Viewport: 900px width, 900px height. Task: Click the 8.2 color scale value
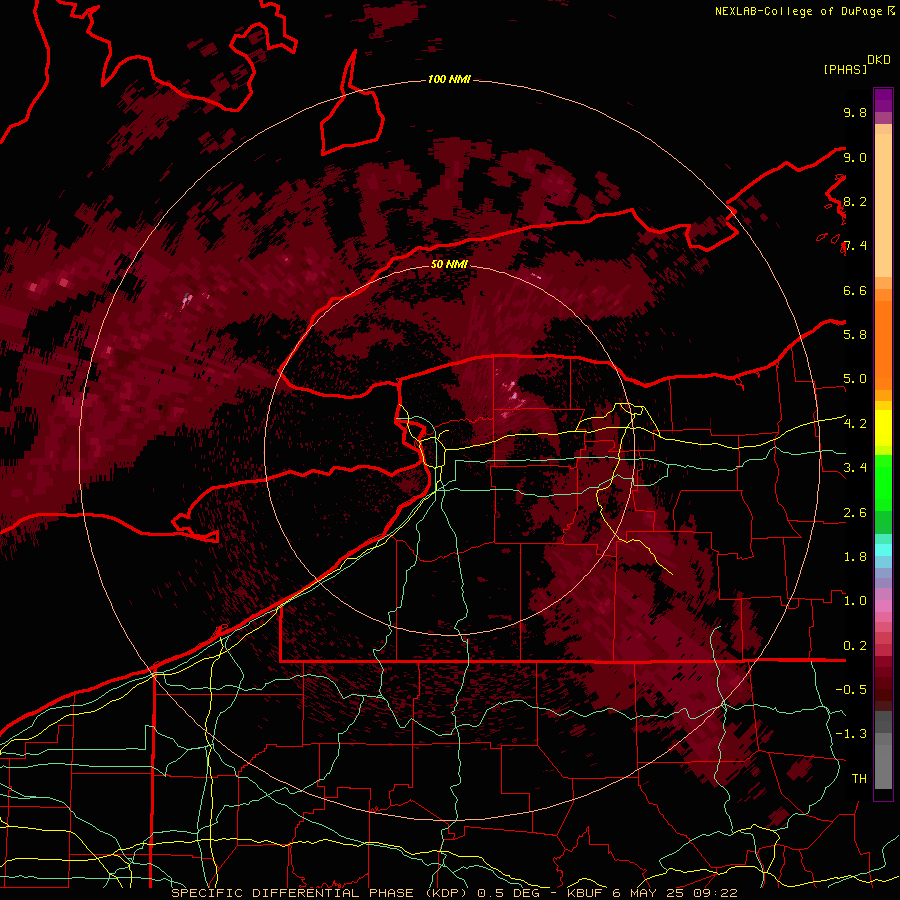coord(855,201)
